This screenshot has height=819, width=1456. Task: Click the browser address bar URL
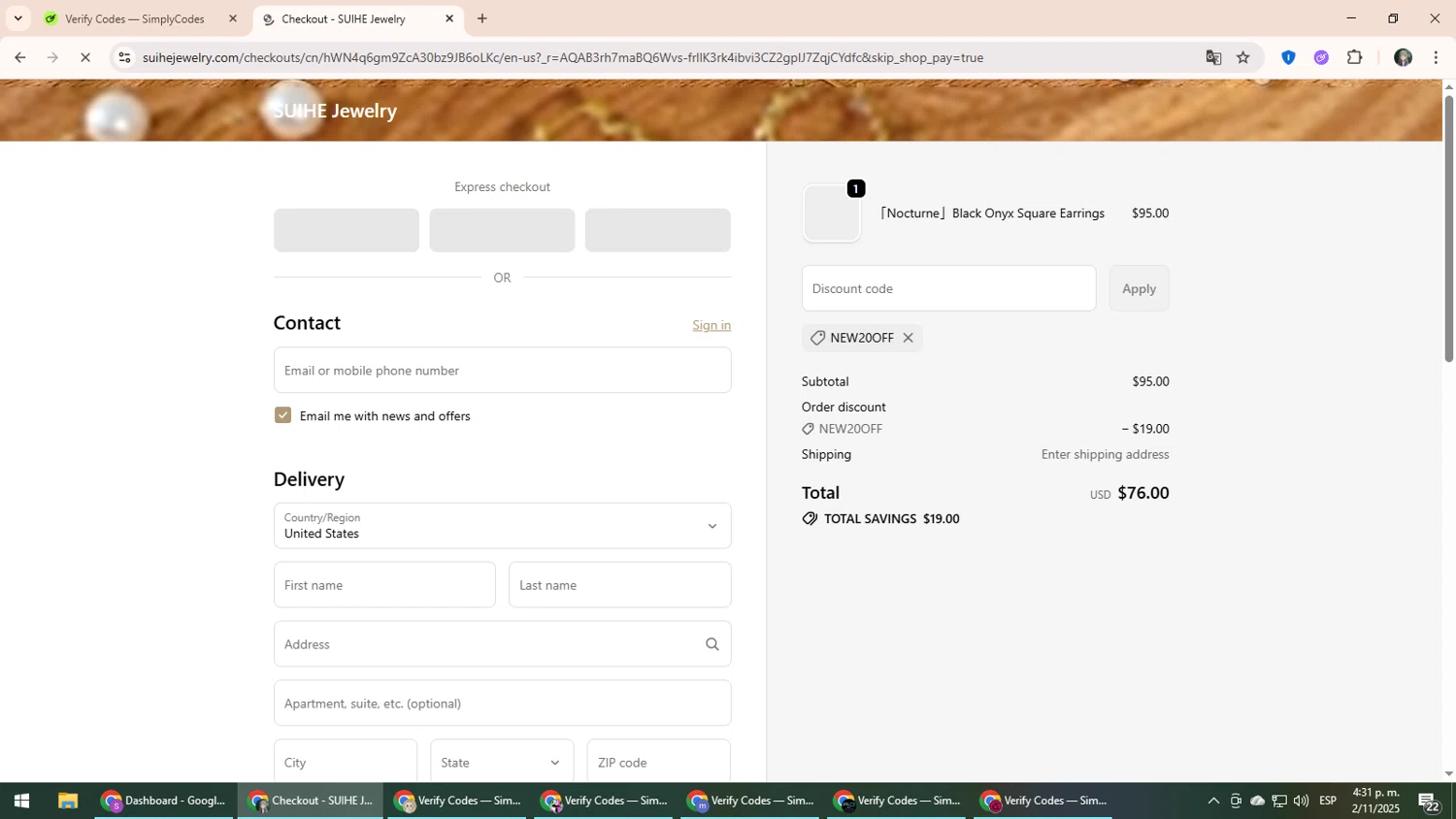pyautogui.click(x=563, y=57)
